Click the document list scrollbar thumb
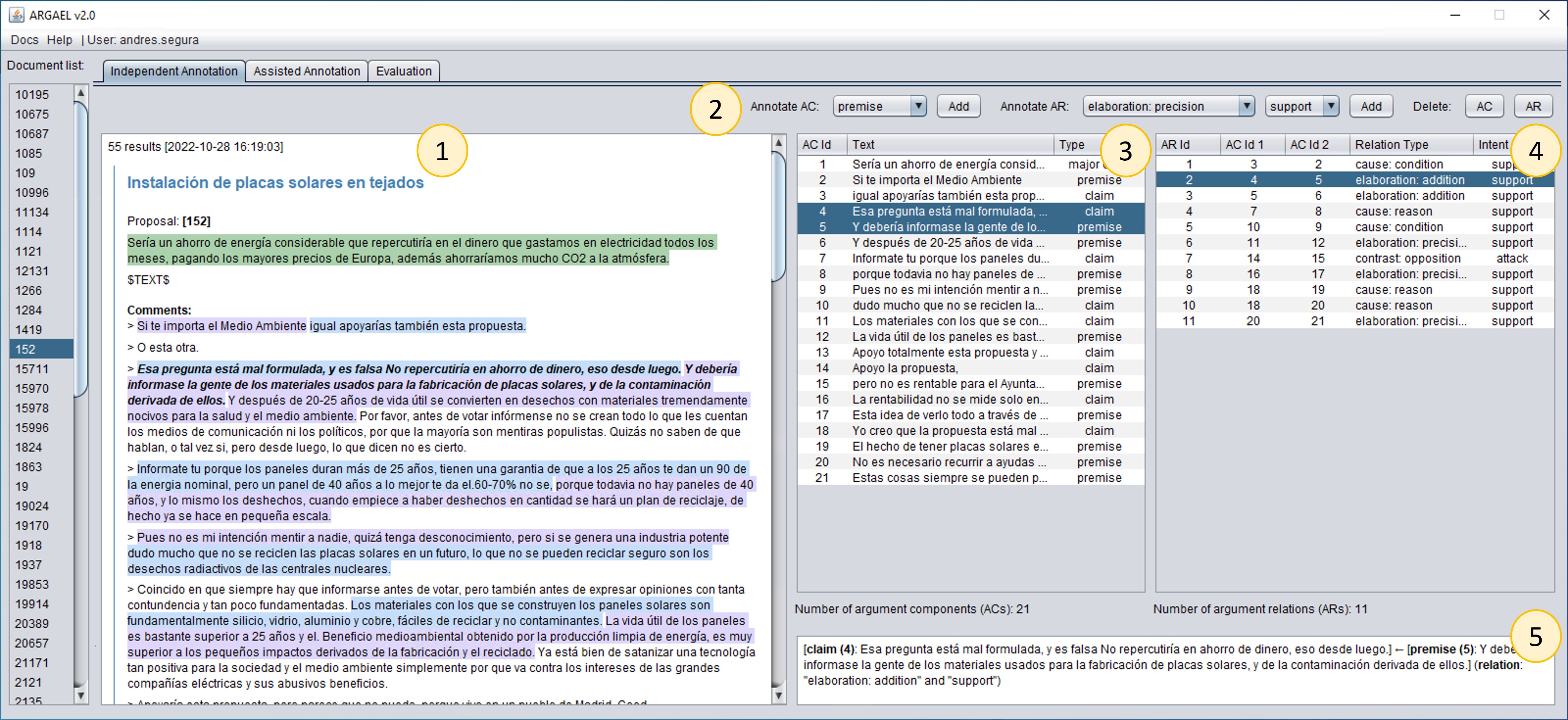The image size is (1568, 720). (x=81, y=249)
